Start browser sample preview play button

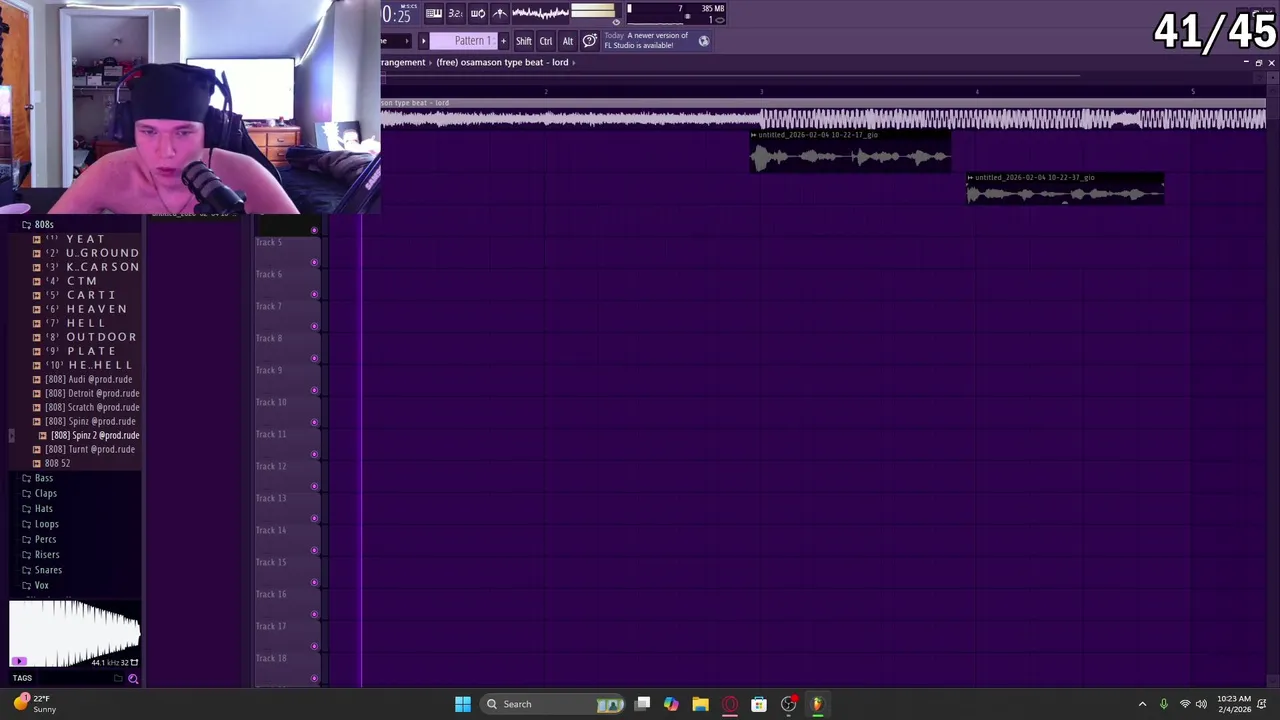[x=18, y=661]
